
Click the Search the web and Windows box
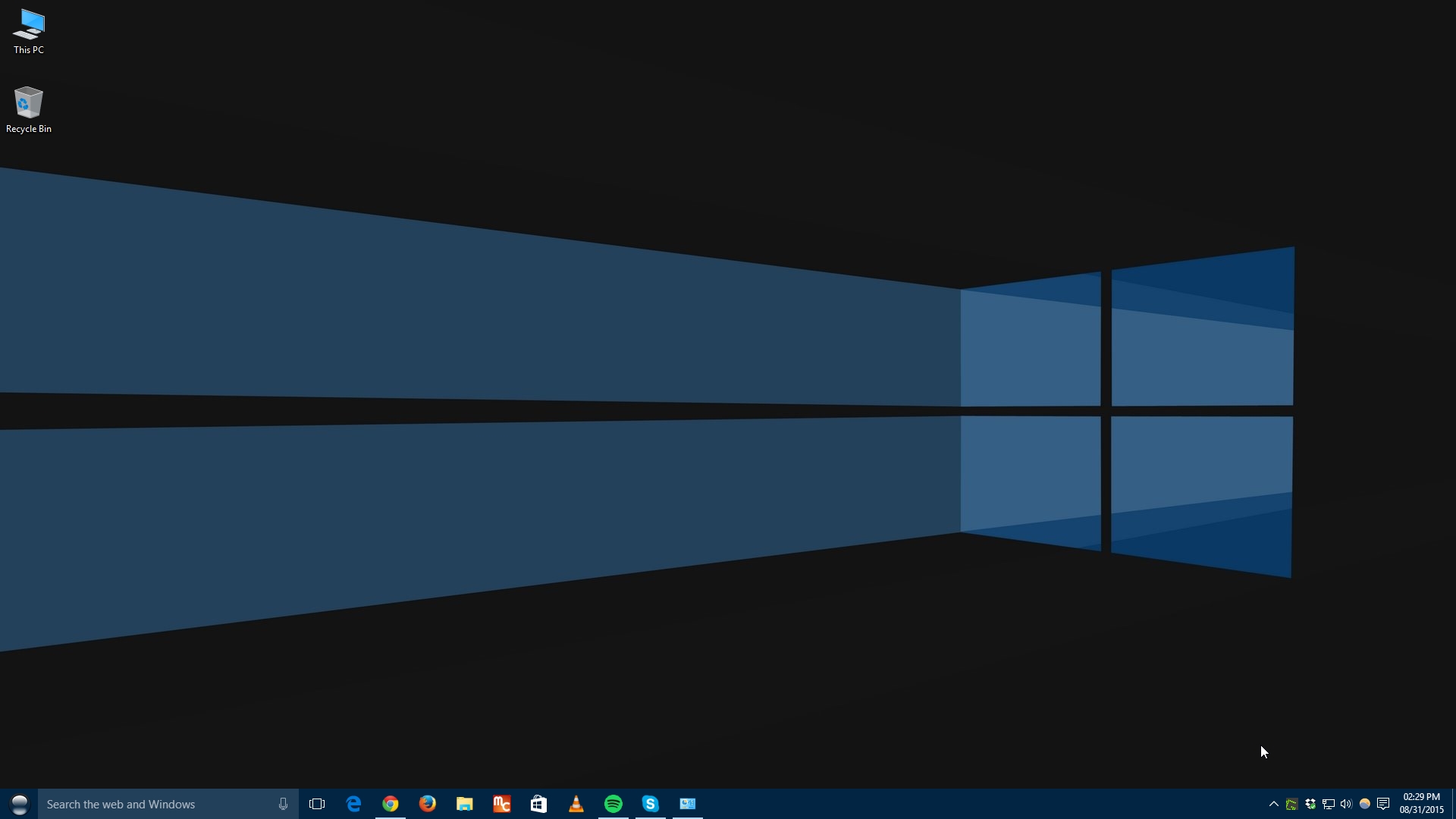pos(168,804)
